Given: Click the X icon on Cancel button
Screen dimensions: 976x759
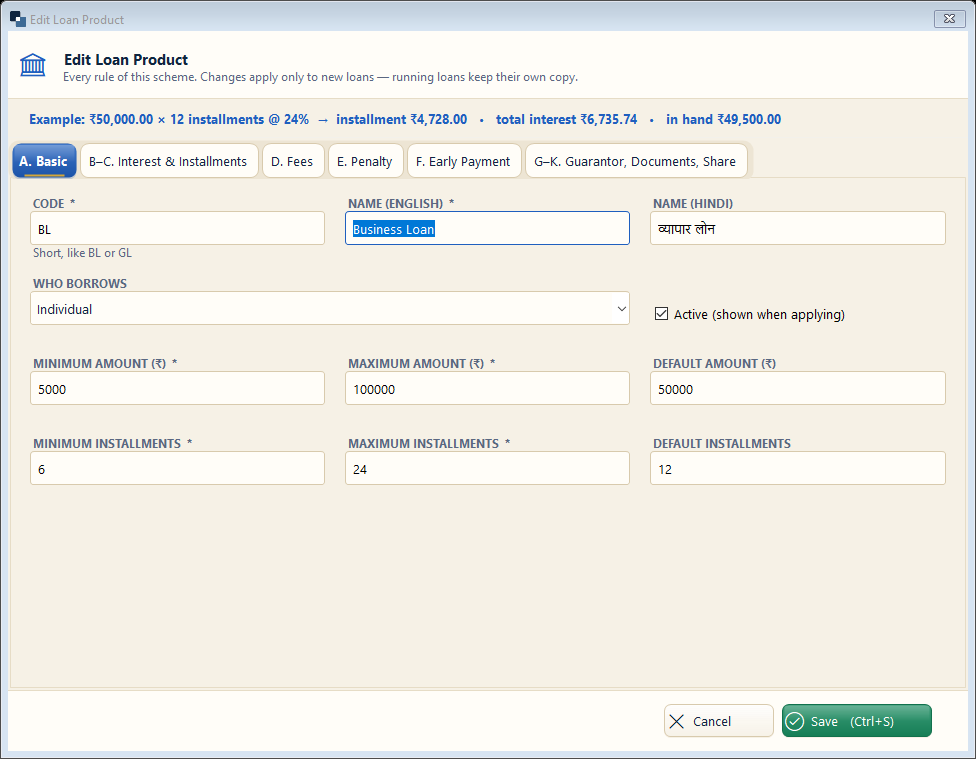Looking at the screenshot, I should [677, 721].
